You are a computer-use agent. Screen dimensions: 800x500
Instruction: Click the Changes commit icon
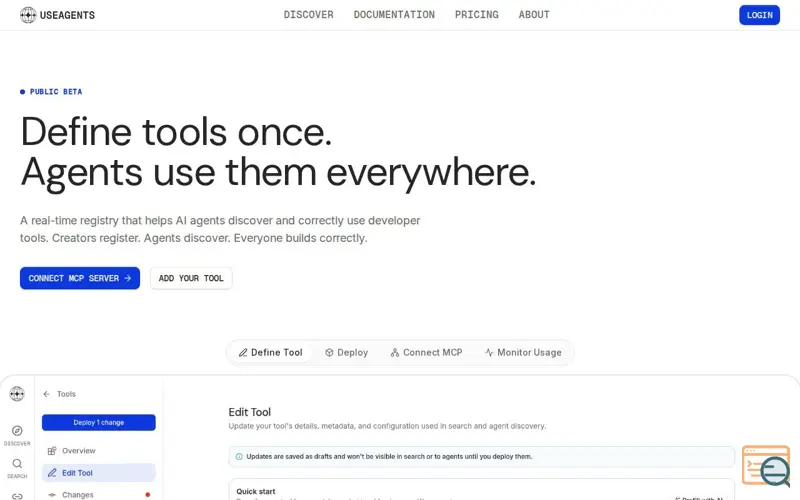click(x=52, y=495)
